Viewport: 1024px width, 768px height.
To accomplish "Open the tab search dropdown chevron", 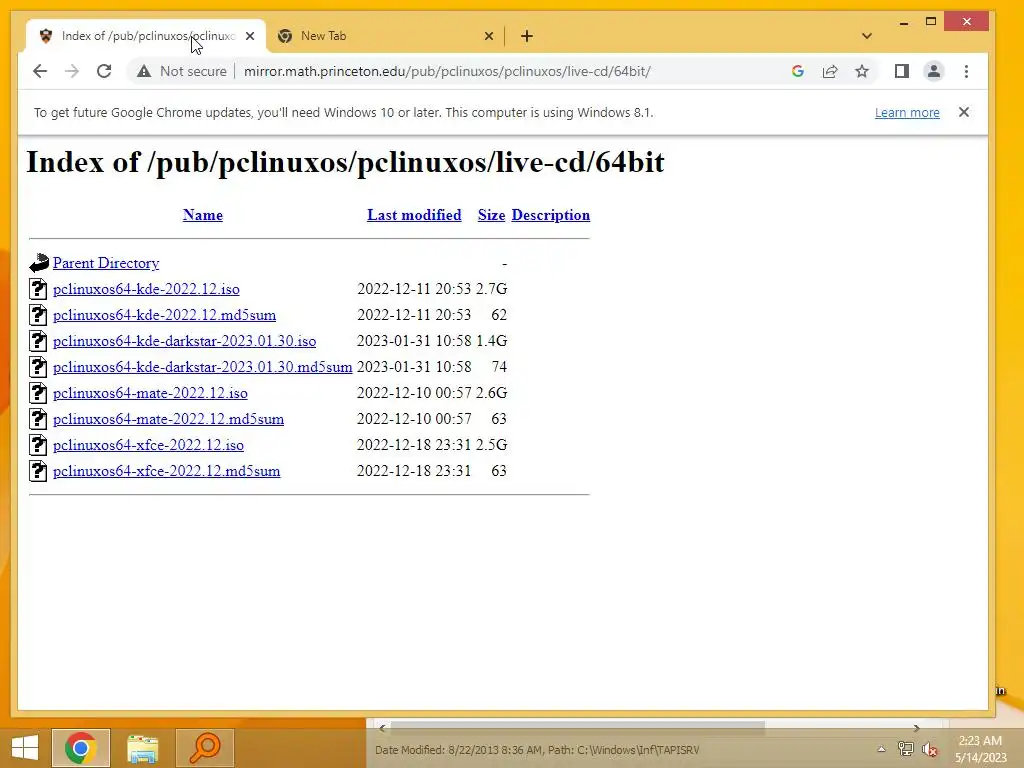I will (867, 36).
